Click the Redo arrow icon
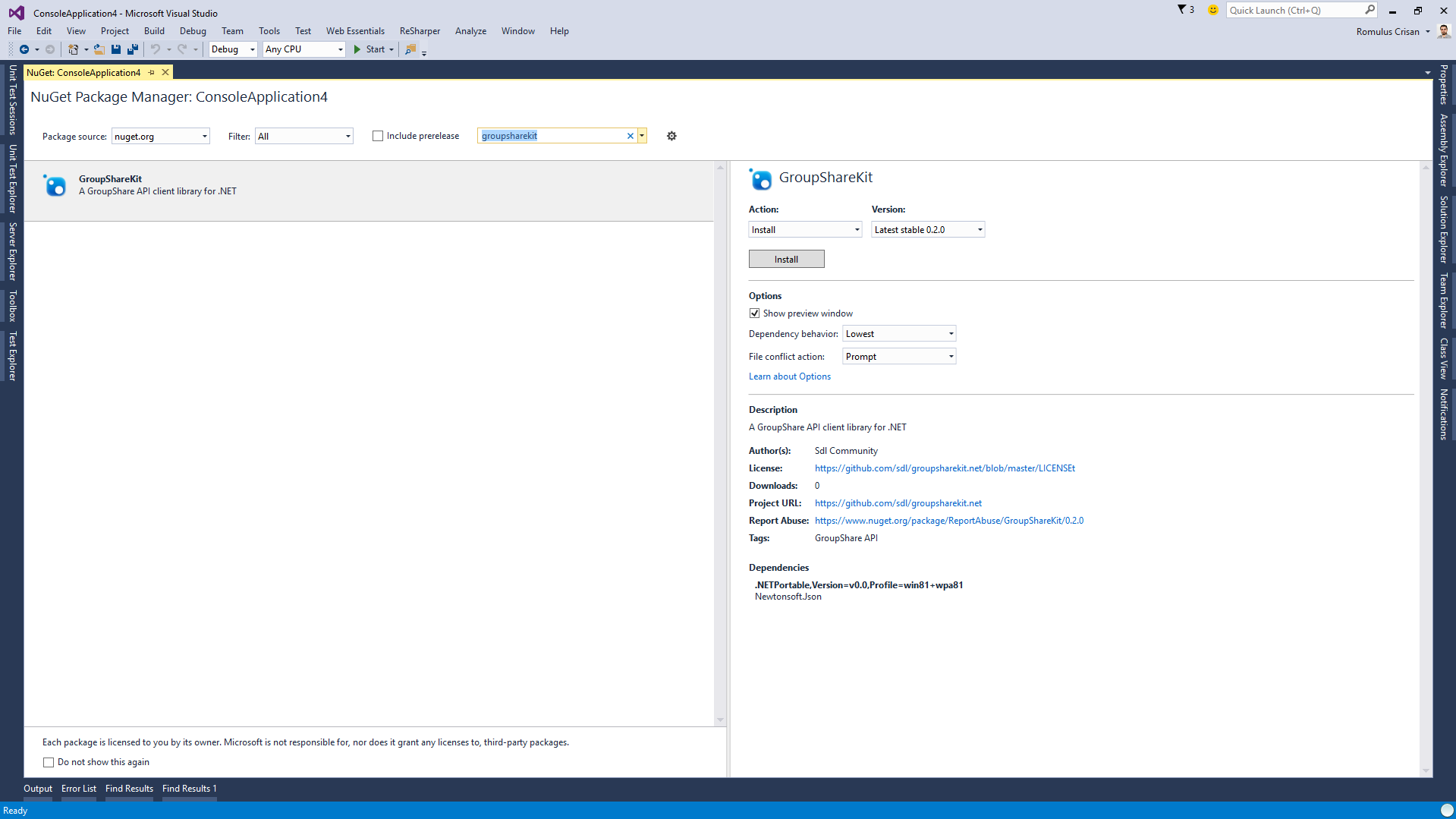 tap(182, 49)
